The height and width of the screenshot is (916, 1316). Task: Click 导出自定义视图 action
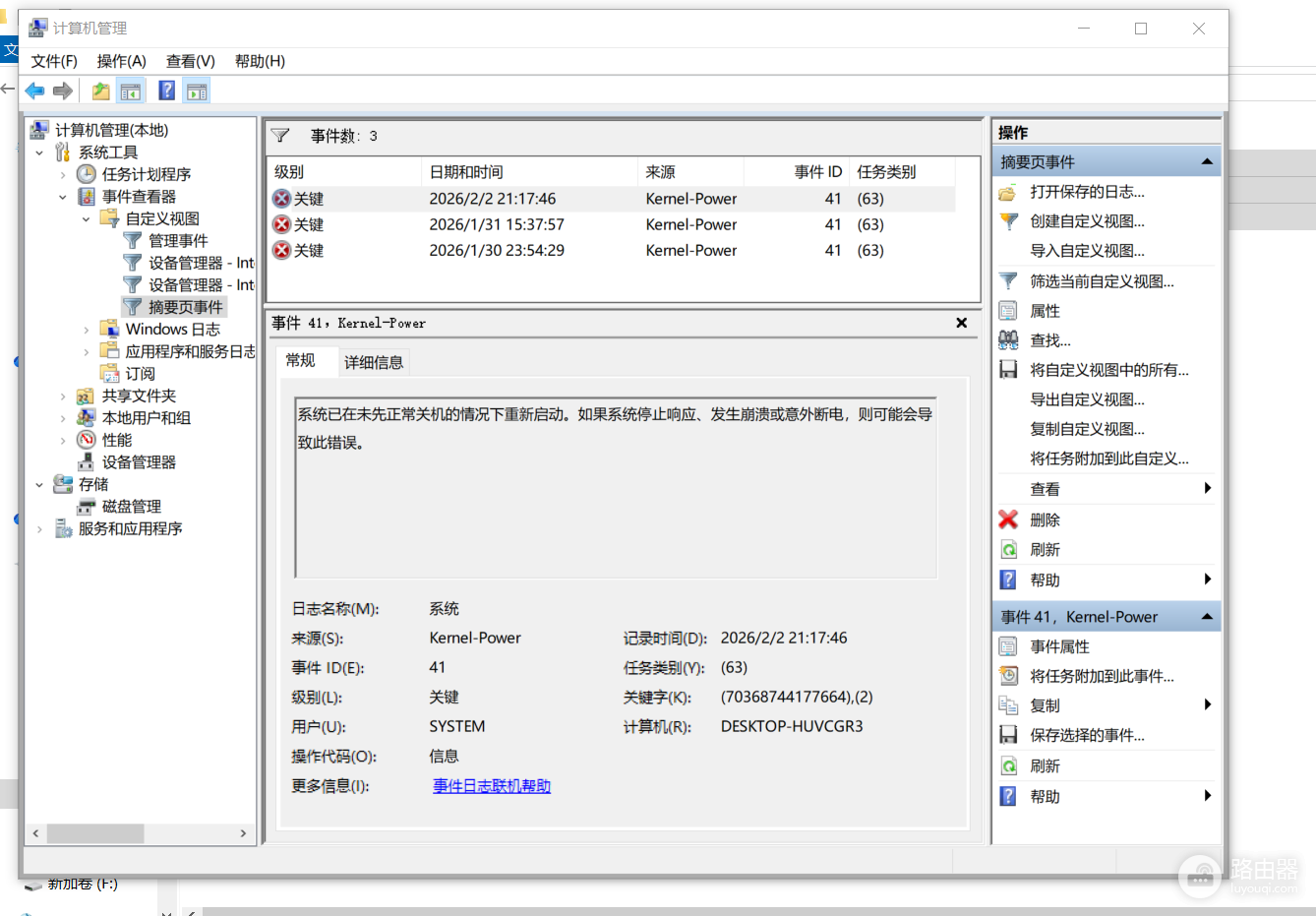pyautogui.click(x=1087, y=399)
